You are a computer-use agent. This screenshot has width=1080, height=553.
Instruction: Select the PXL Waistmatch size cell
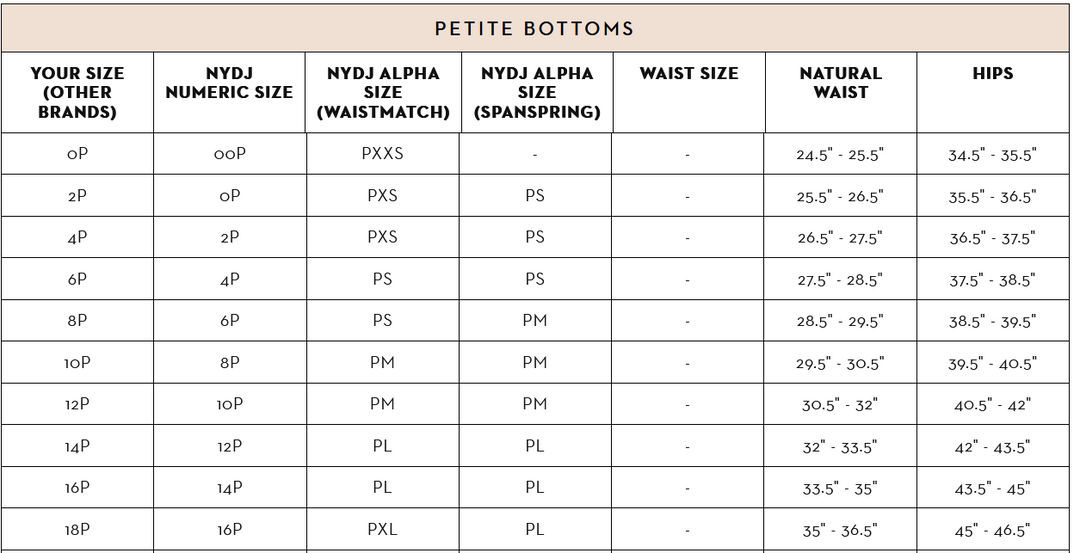click(x=382, y=529)
